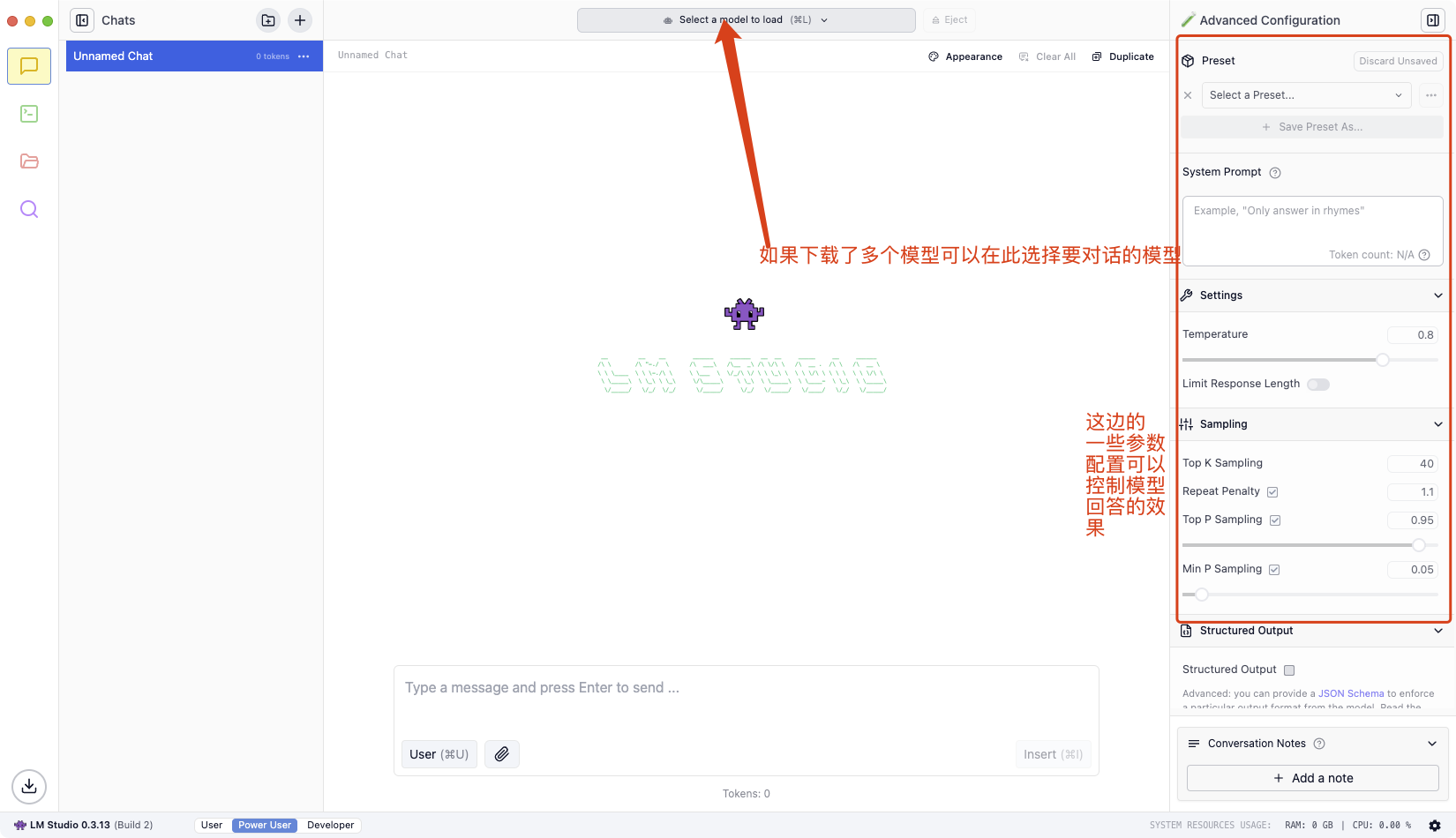Image resolution: width=1456 pixels, height=838 pixels.
Task: Open the JSON Schema link
Action: (1351, 694)
